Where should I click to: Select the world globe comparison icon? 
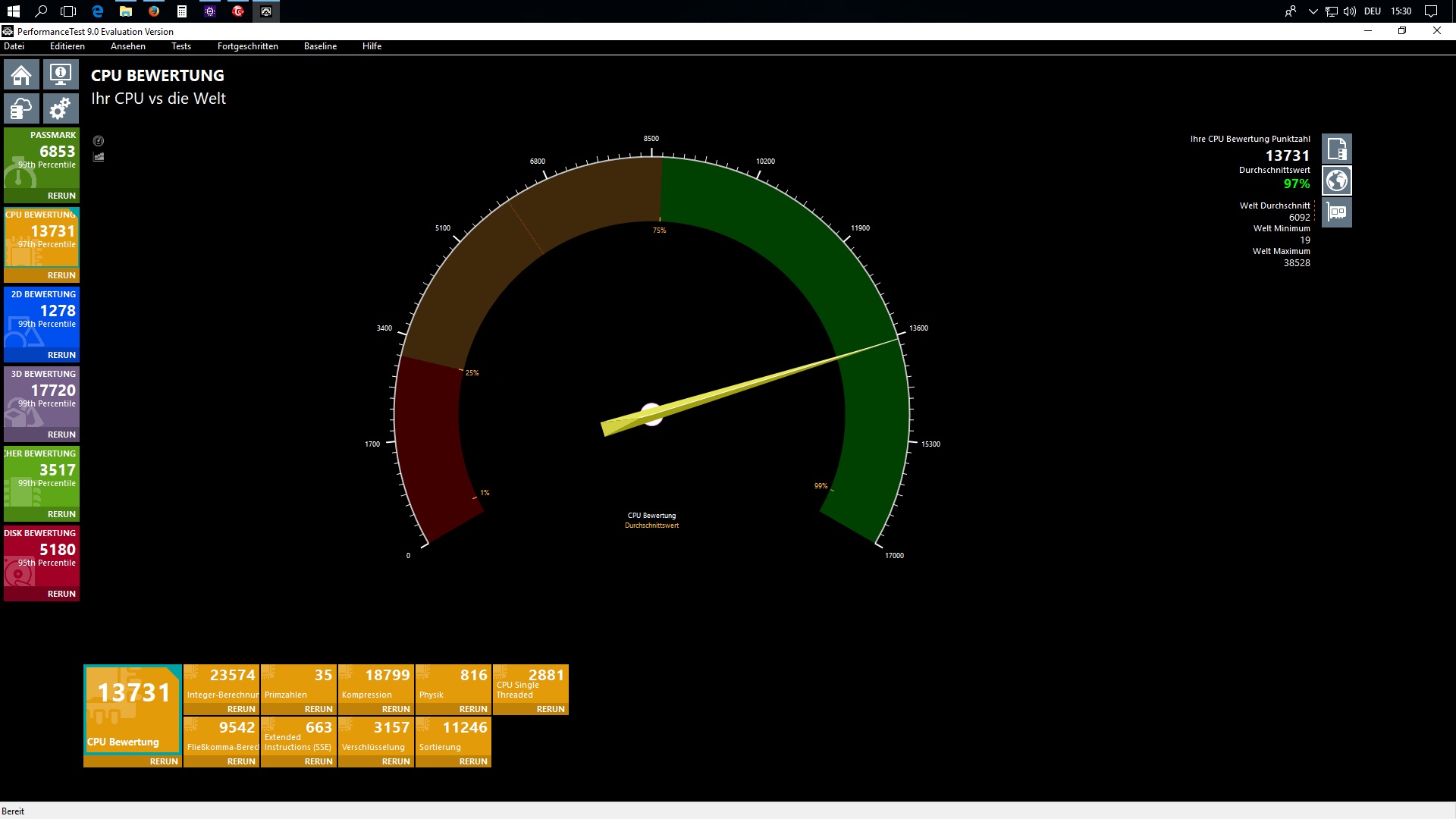tap(1337, 180)
